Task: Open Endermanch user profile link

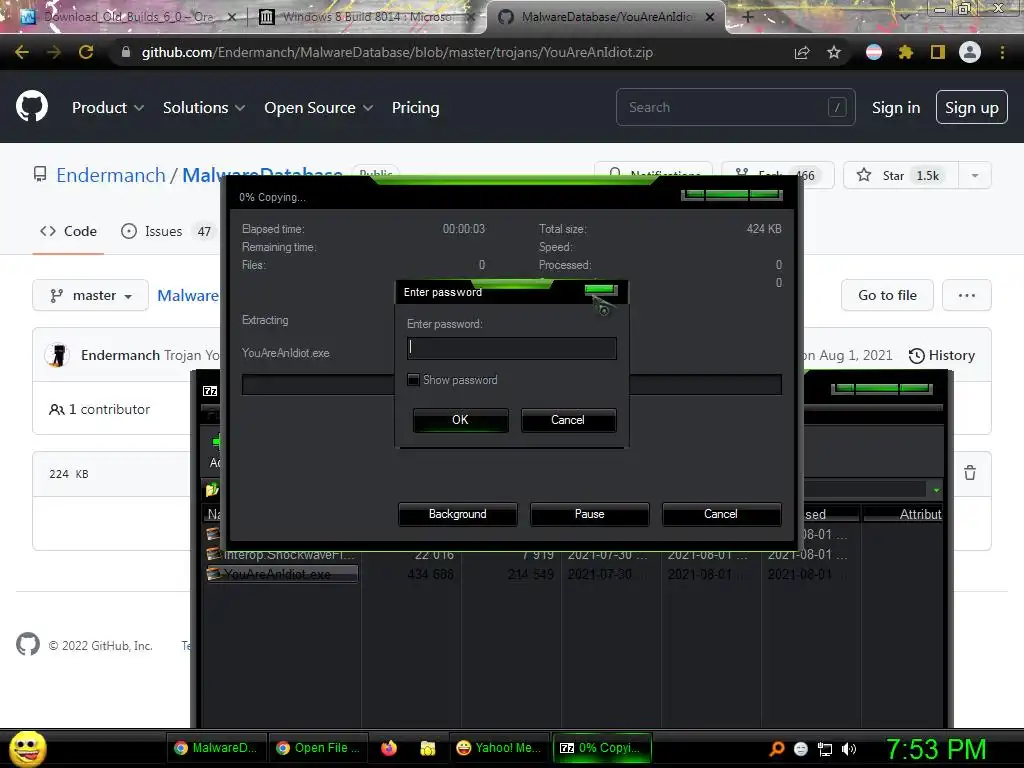Action: click(x=111, y=175)
